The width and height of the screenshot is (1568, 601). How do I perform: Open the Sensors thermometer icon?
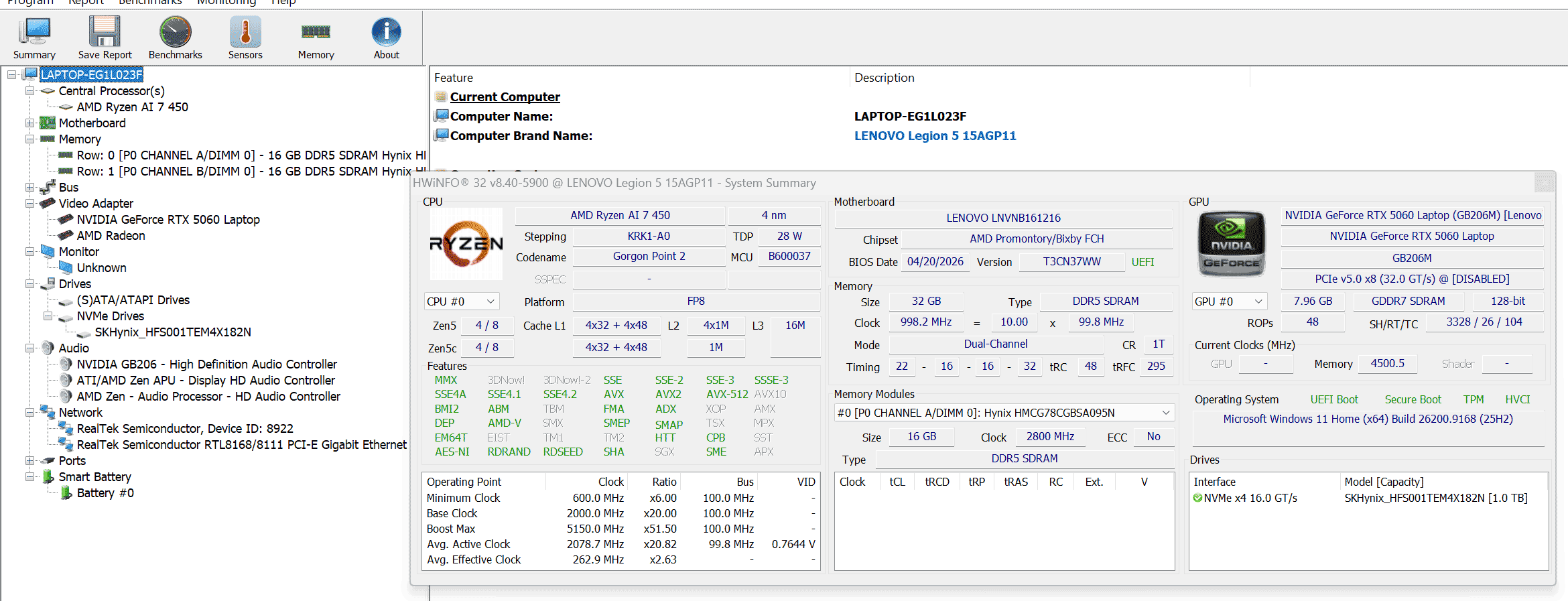[x=245, y=31]
